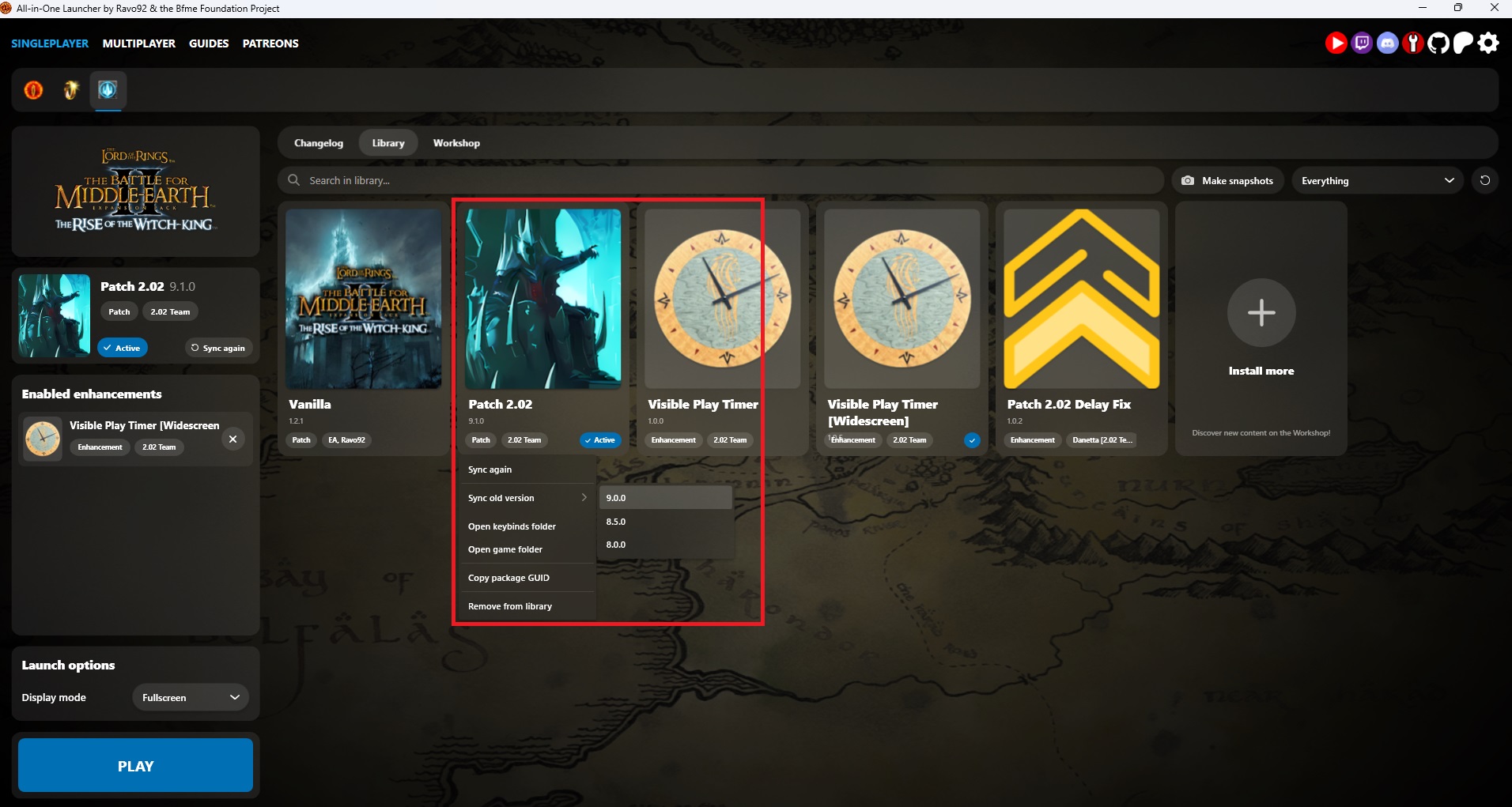Select the Eye of Sauron game icon
This screenshot has height=807, width=1512.
(x=34, y=90)
